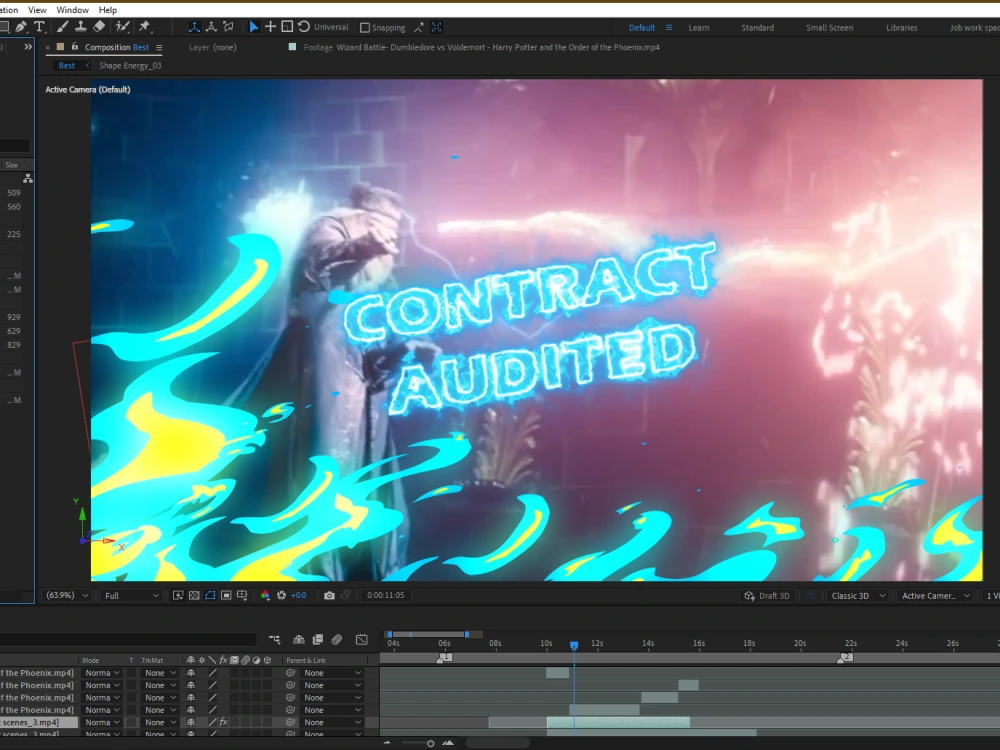1000x750 pixels.
Task: Open the Active Camera view dropdown
Action: pyautogui.click(x=936, y=596)
